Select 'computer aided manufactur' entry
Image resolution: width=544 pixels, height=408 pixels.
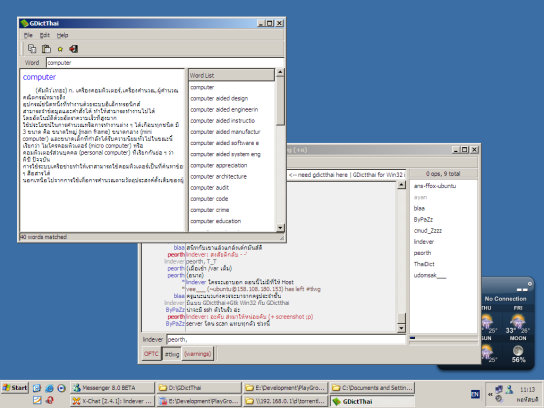225,132
